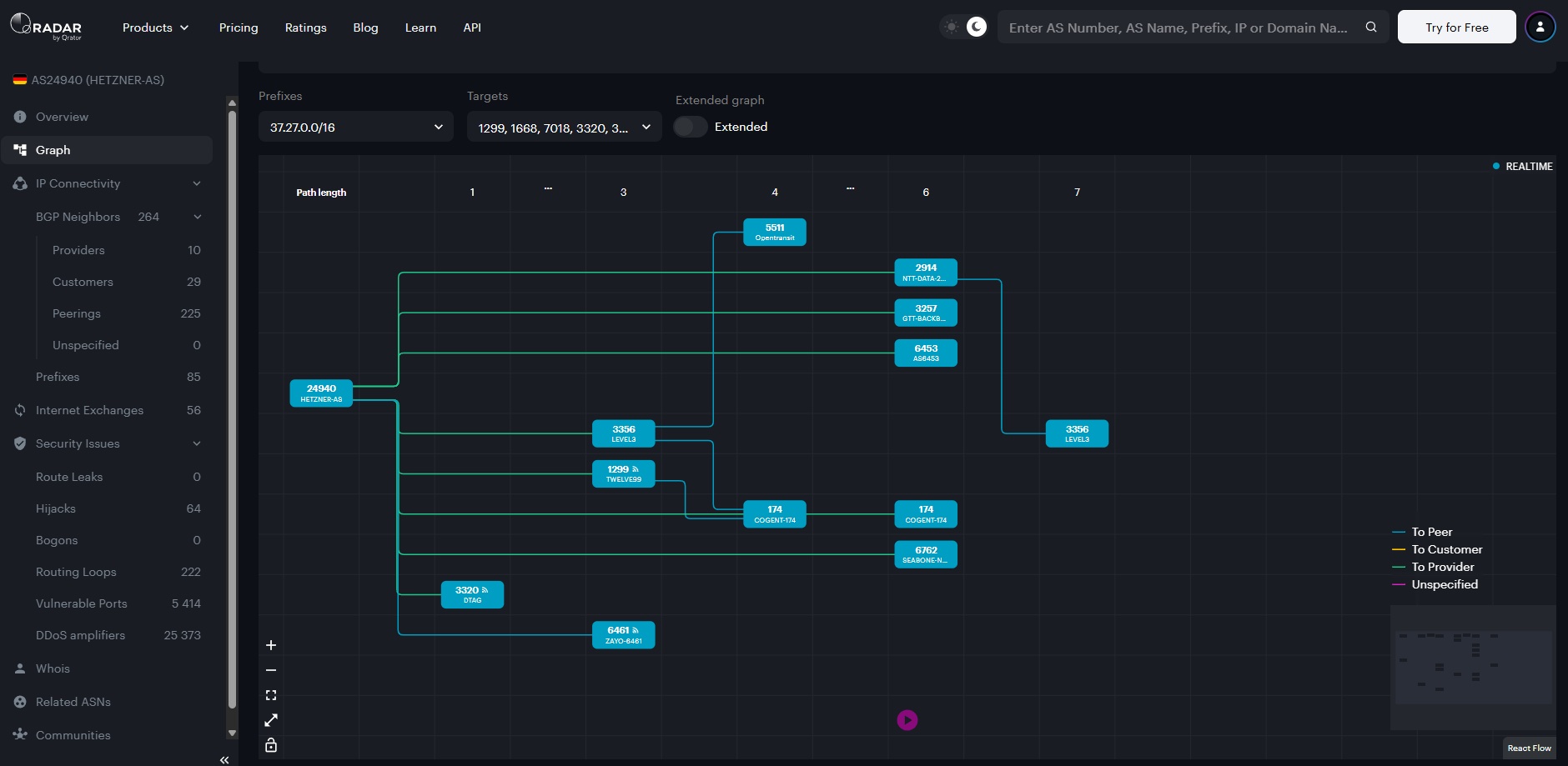Select the 2914 NTT-DATA node
Image resolution: width=1568 pixels, height=766 pixels.
point(926,273)
